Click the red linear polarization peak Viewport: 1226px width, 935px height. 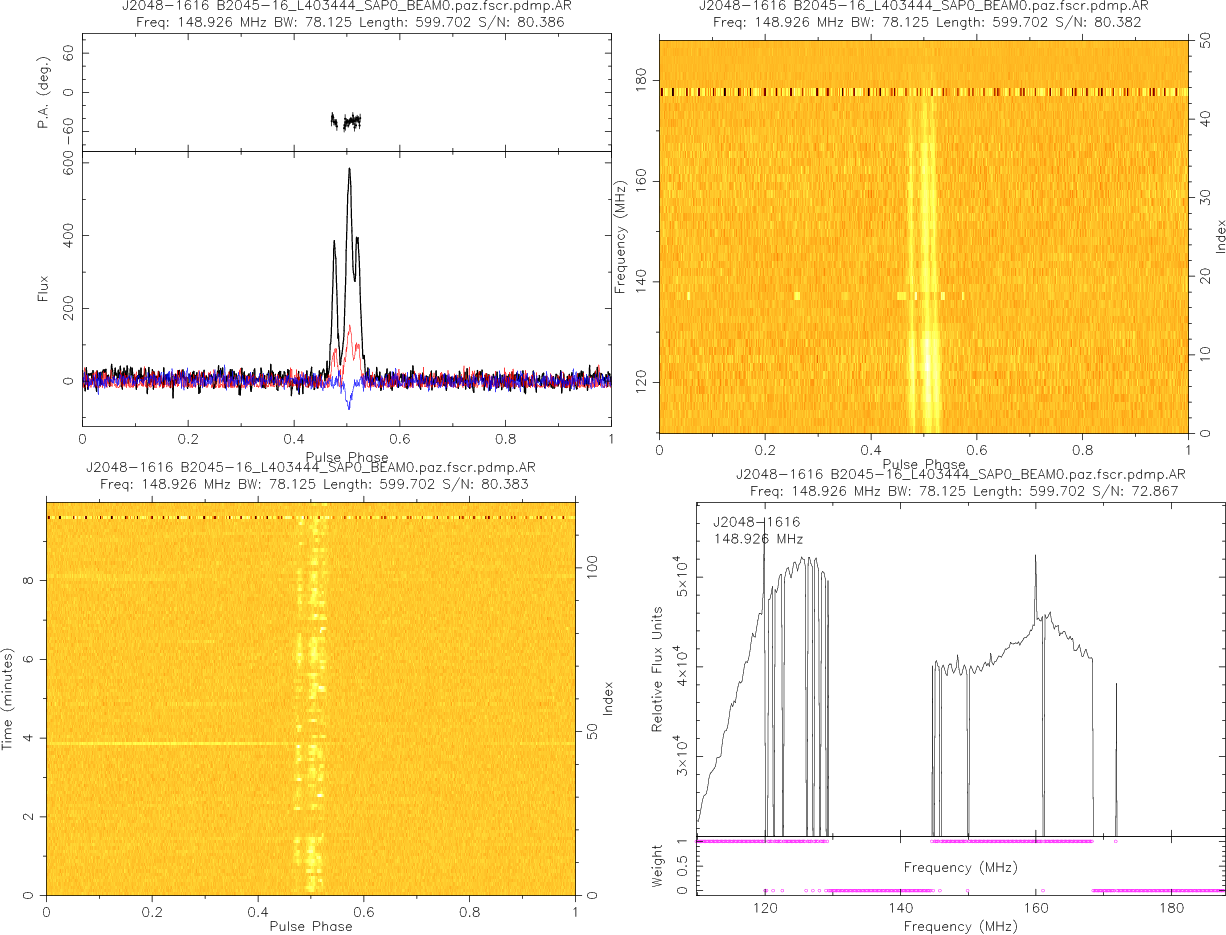click(349, 329)
